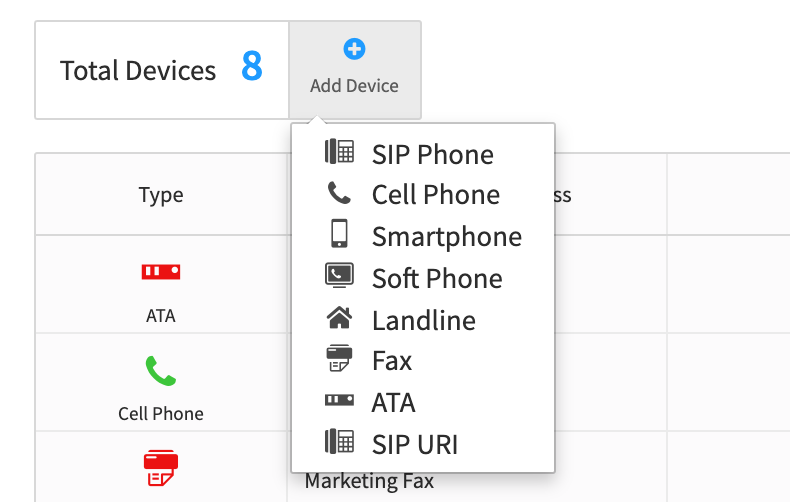
Task: Select SIP Phone from the device menu
Action: (x=433, y=154)
